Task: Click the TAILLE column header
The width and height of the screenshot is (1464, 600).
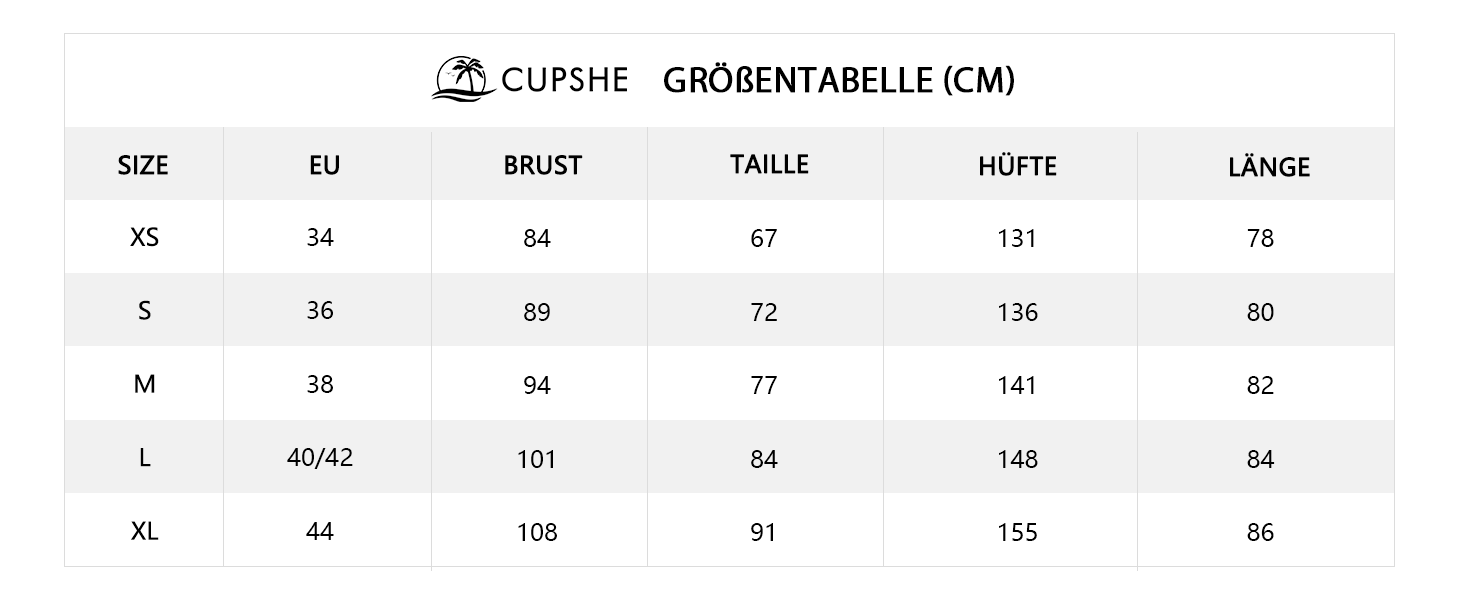Action: [x=769, y=164]
